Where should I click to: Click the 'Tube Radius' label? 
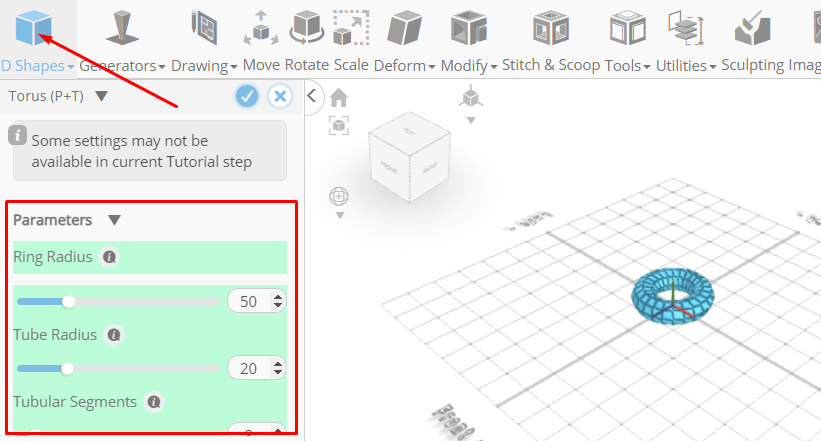pyautogui.click(x=55, y=335)
